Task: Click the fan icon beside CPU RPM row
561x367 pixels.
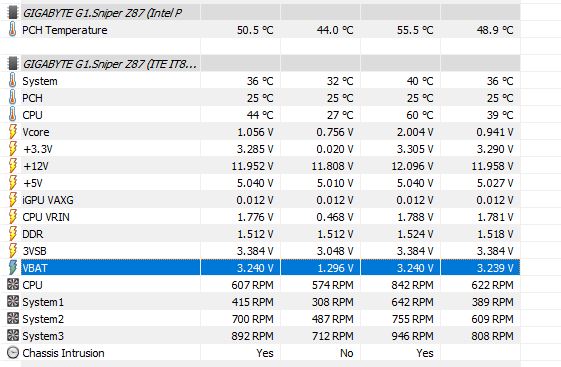Action: 13,285
